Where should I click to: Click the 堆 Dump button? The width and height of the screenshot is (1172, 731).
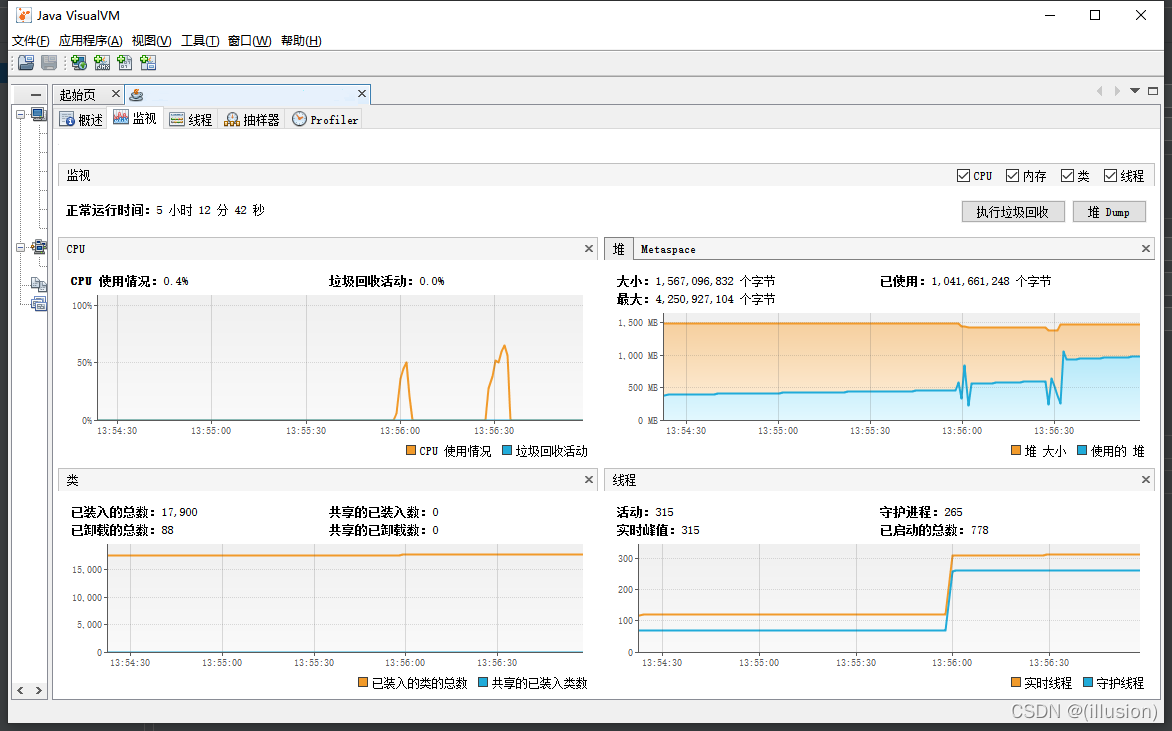(1108, 212)
